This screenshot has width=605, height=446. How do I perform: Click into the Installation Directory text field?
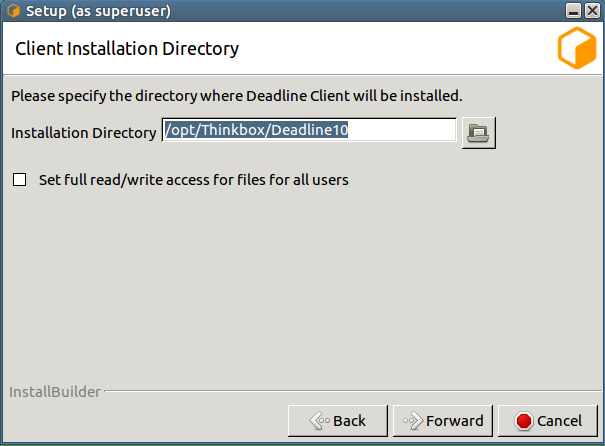(x=400, y=131)
